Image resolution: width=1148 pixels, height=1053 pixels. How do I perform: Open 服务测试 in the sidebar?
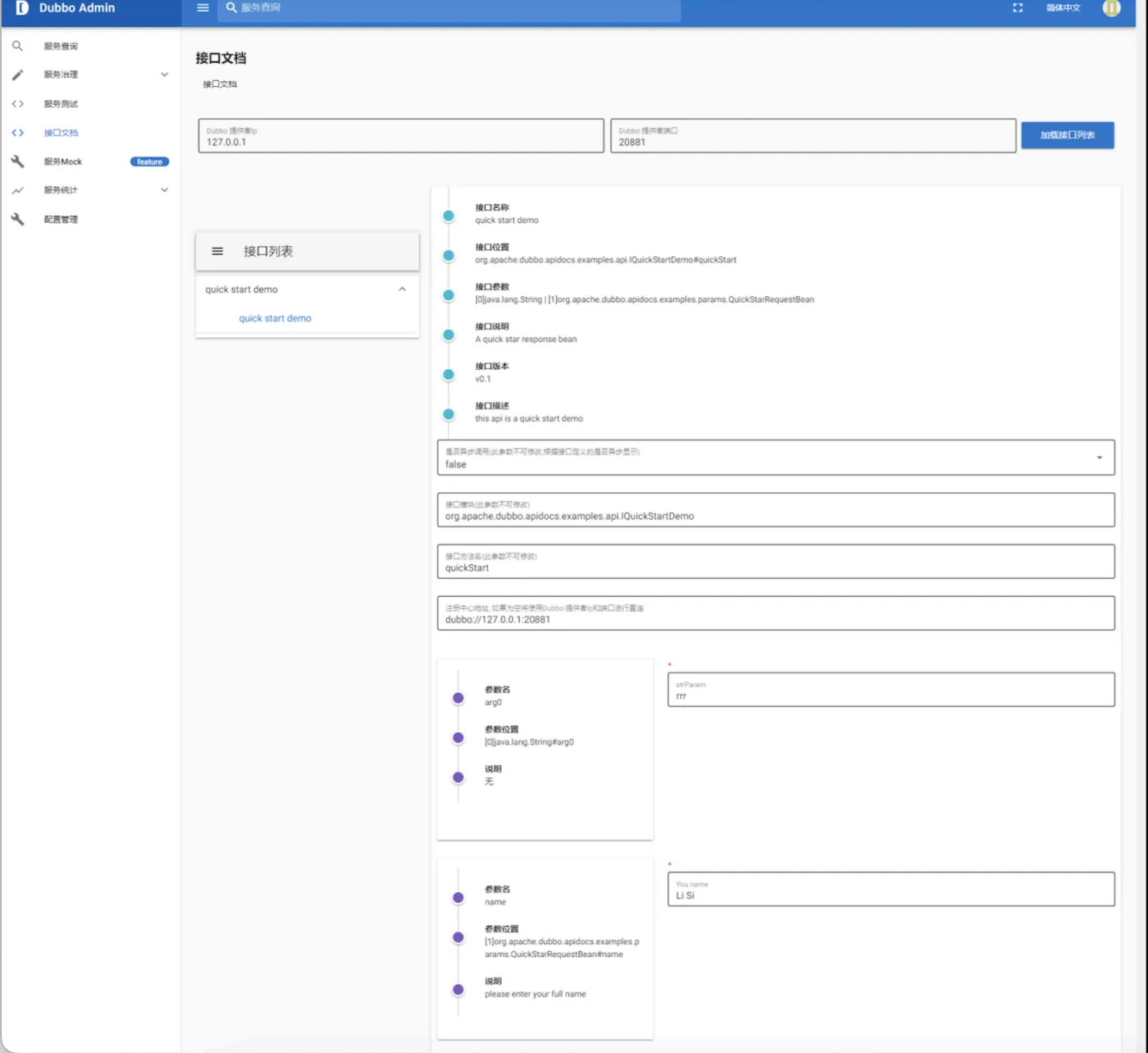click(x=91, y=103)
